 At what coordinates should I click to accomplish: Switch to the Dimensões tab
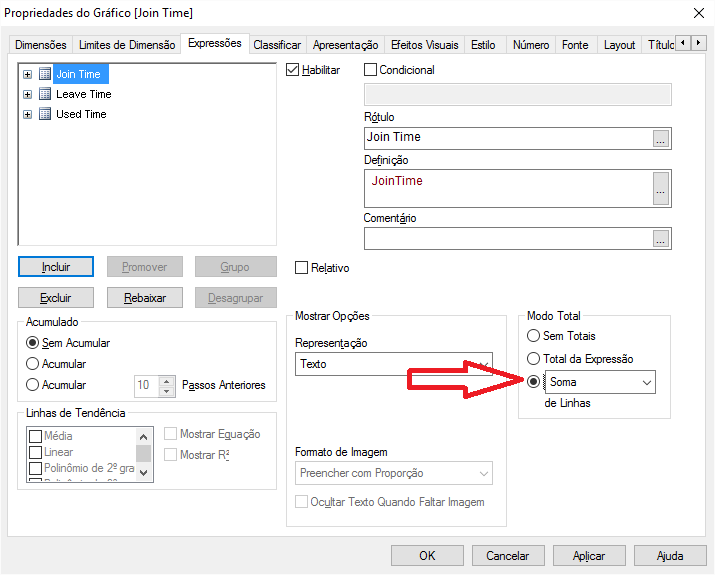point(41,45)
